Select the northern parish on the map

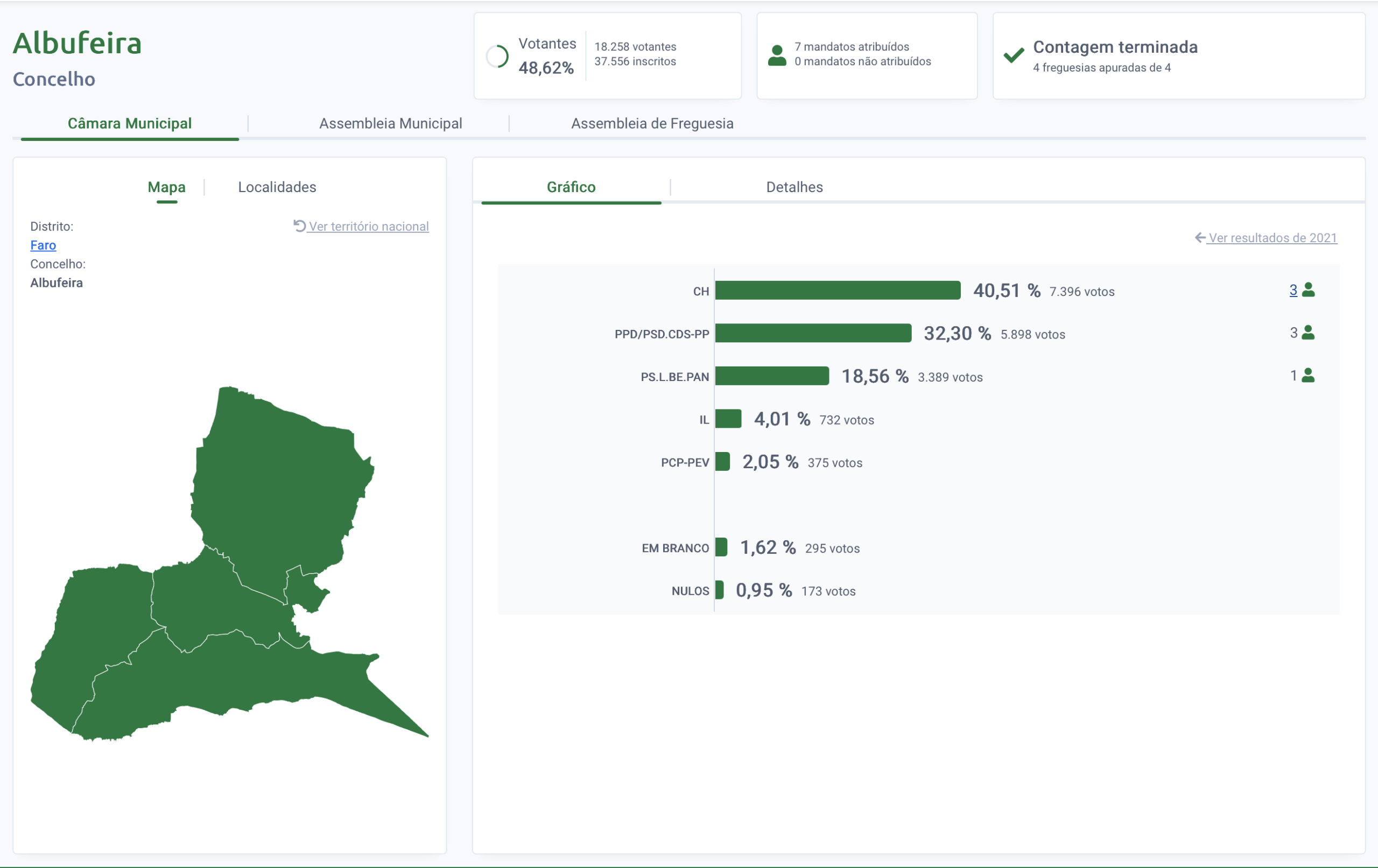280,486
